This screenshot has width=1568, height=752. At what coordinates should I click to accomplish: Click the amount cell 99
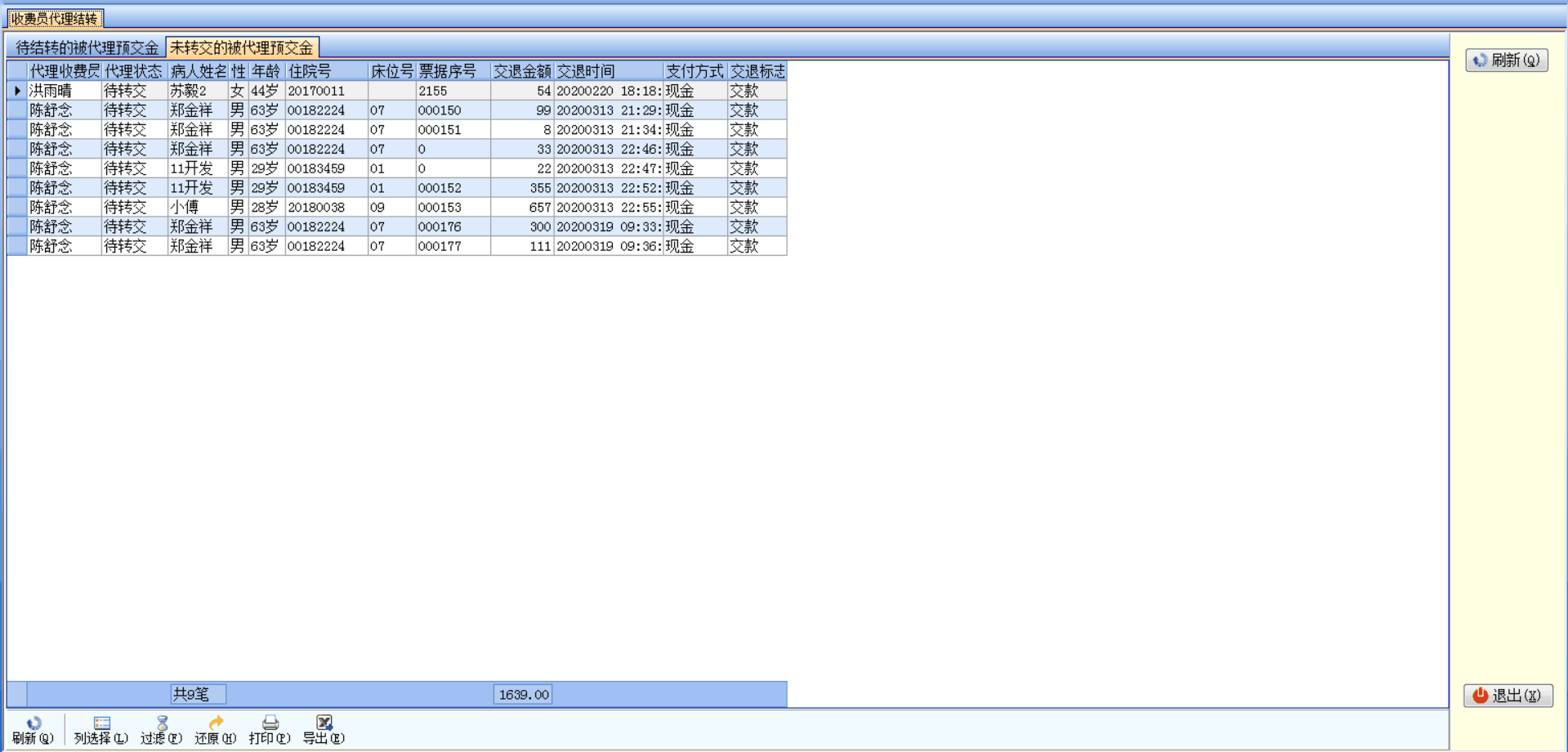pyautogui.click(x=523, y=110)
